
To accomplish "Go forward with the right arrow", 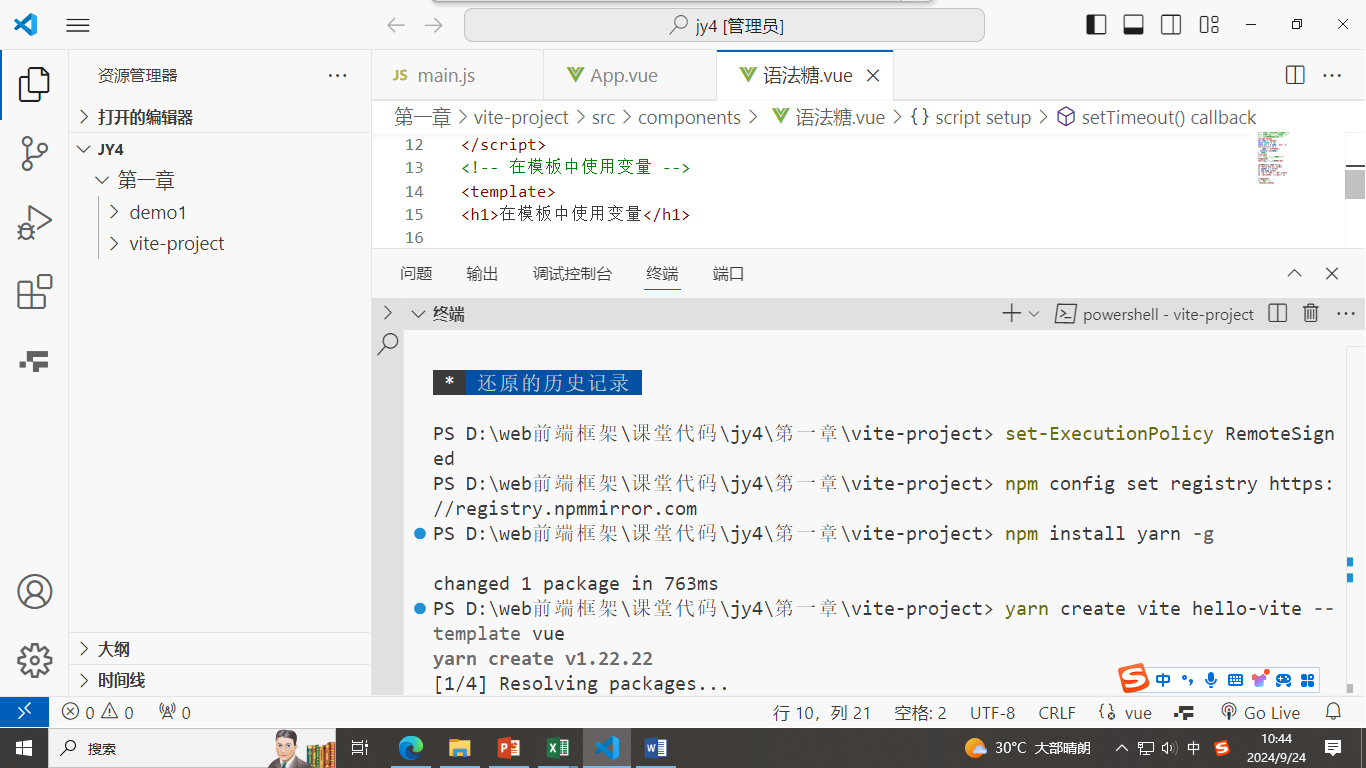I will click(x=433, y=25).
